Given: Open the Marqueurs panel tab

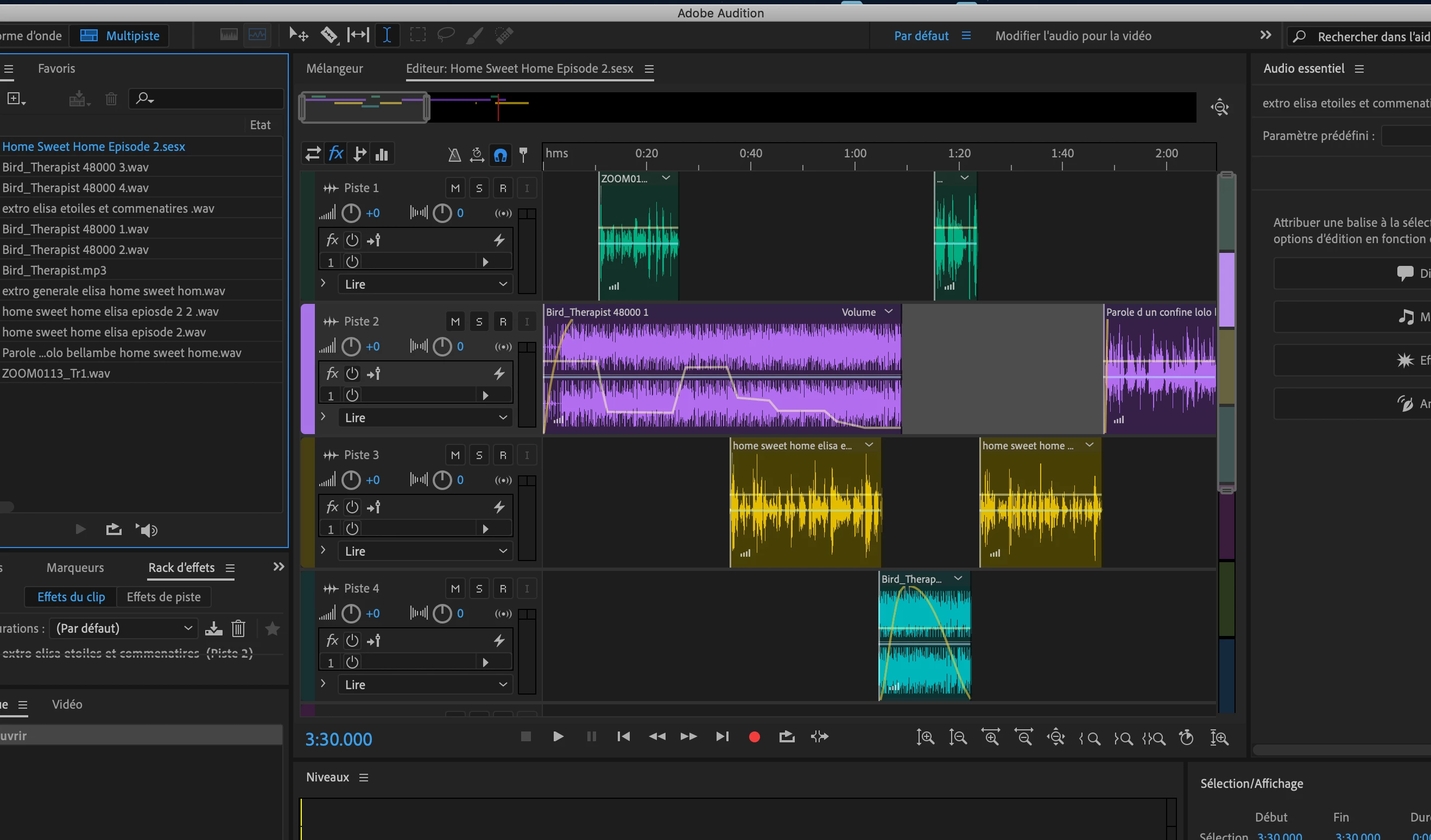Looking at the screenshot, I should (75, 568).
